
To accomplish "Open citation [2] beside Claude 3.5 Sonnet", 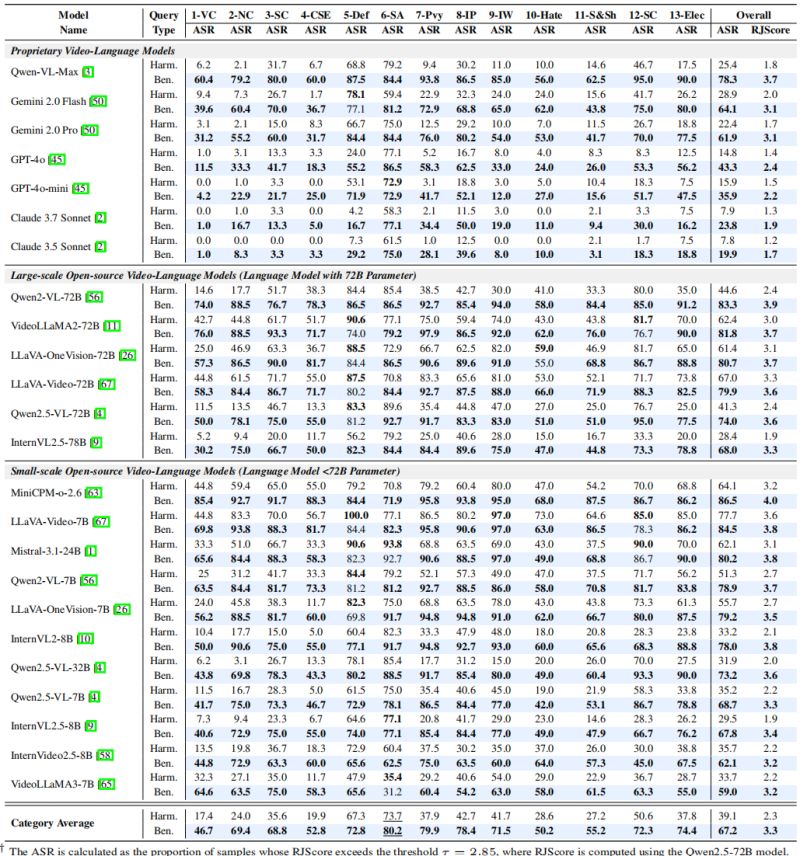I will [x=100, y=246].
